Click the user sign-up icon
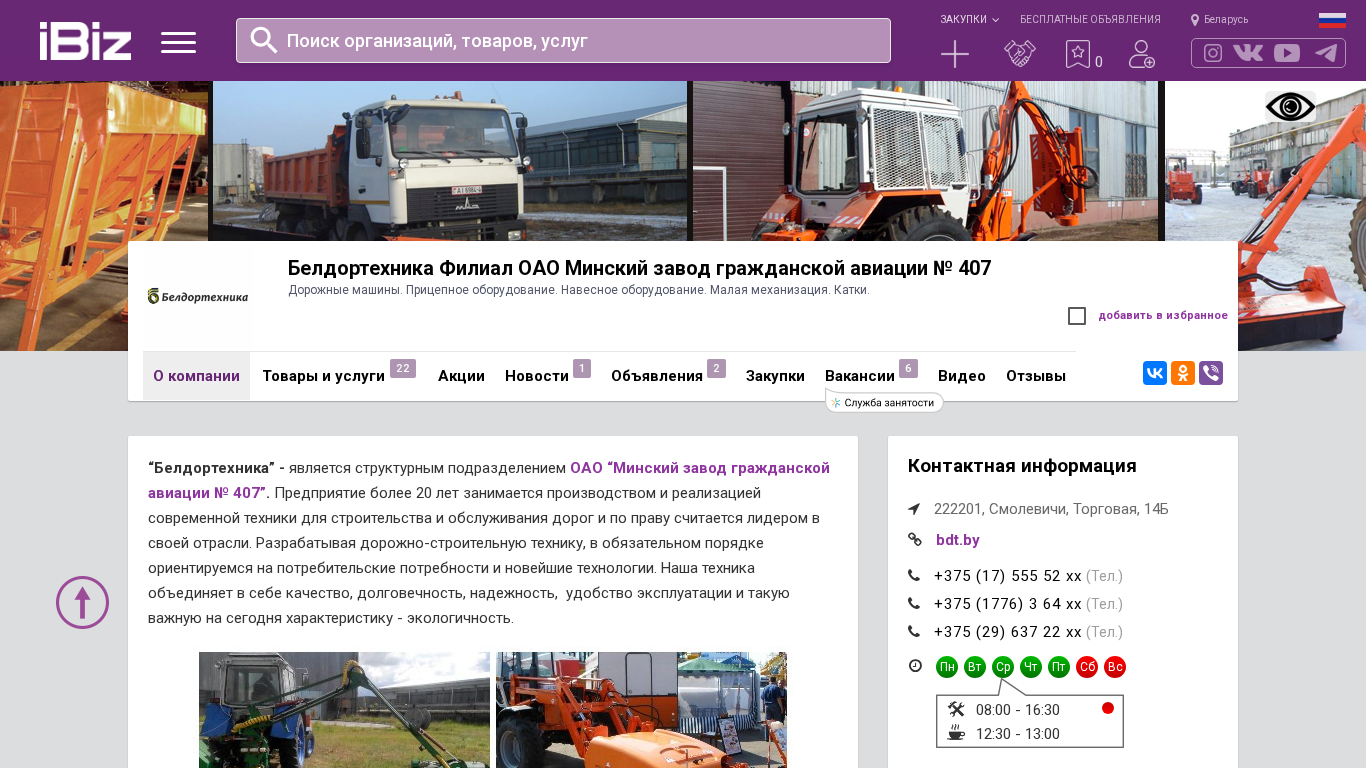Image resolution: width=1366 pixels, height=768 pixels. click(x=1142, y=54)
